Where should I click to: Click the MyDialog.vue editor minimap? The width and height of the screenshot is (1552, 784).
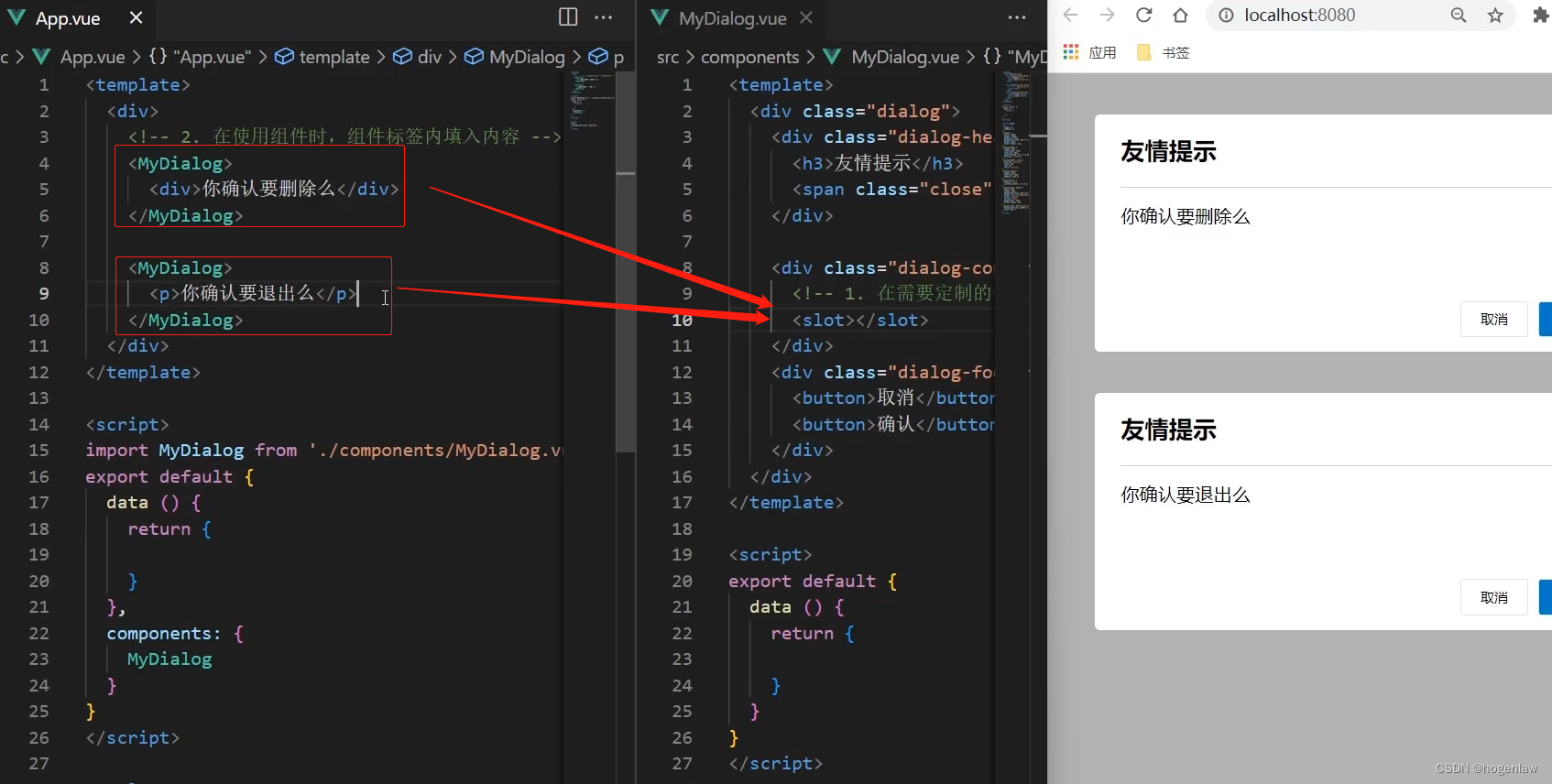click(x=1016, y=142)
